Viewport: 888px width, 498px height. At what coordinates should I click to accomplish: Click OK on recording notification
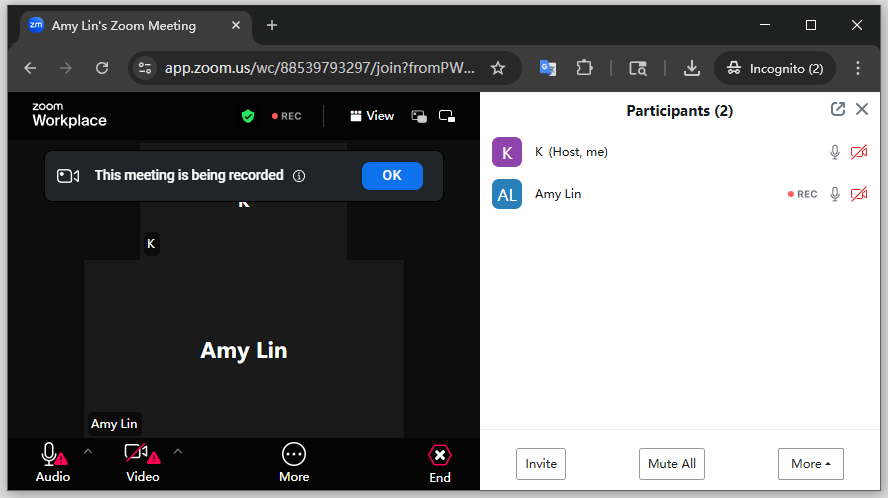pos(392,175)
